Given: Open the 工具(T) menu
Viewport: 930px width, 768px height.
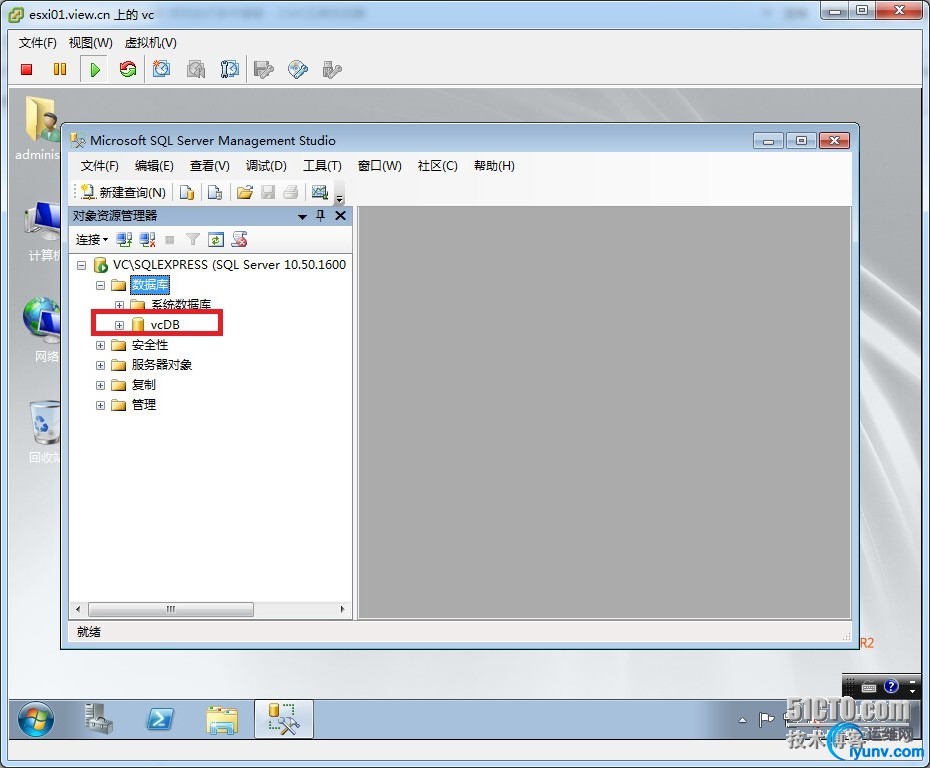Looking at the screenshot, I should (x=322, y=166).
